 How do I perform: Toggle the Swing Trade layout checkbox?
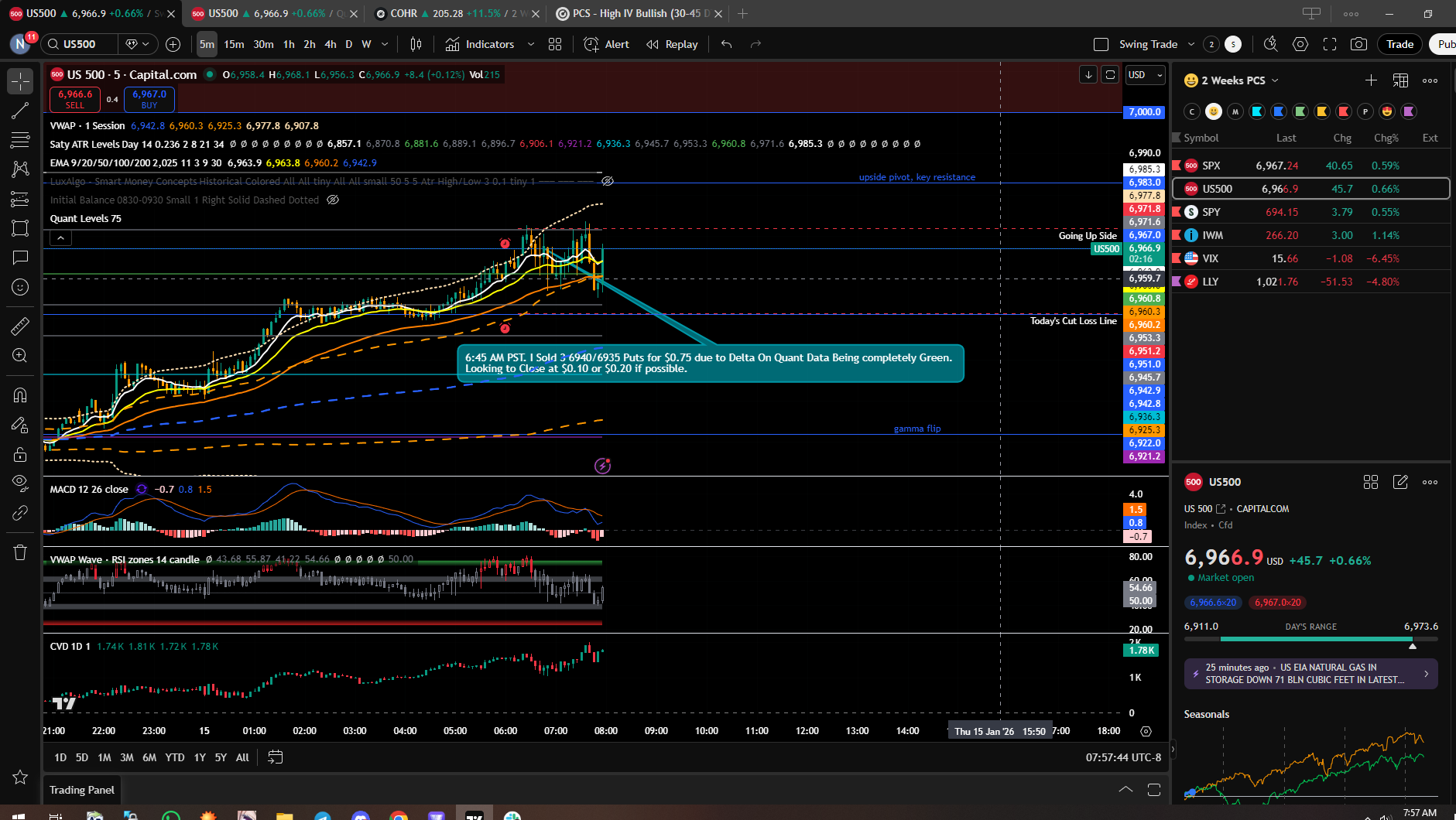1101,44
